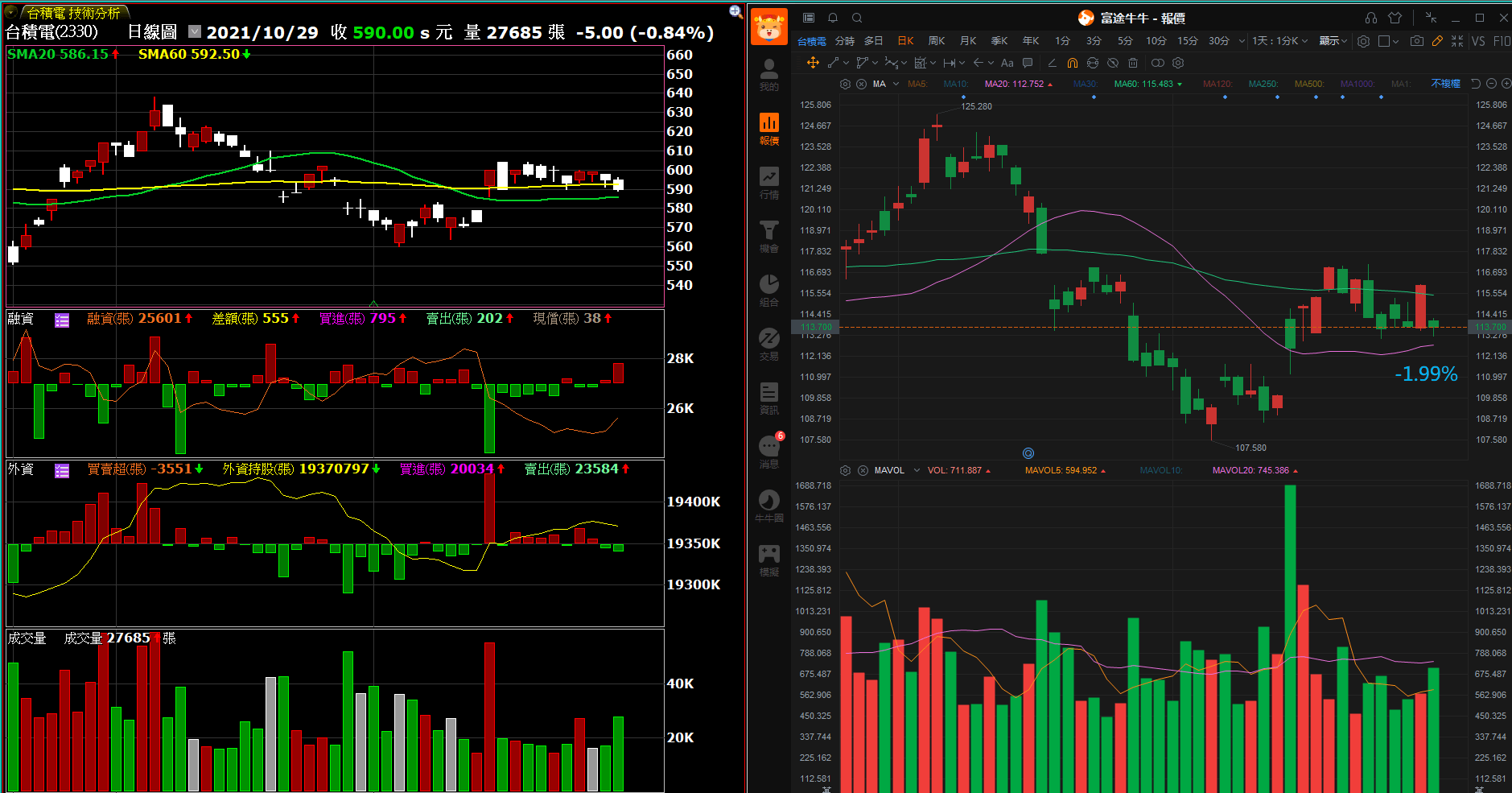
Task: Open the 報價 quotes sidebar item
Action: [x=769, y=130]
